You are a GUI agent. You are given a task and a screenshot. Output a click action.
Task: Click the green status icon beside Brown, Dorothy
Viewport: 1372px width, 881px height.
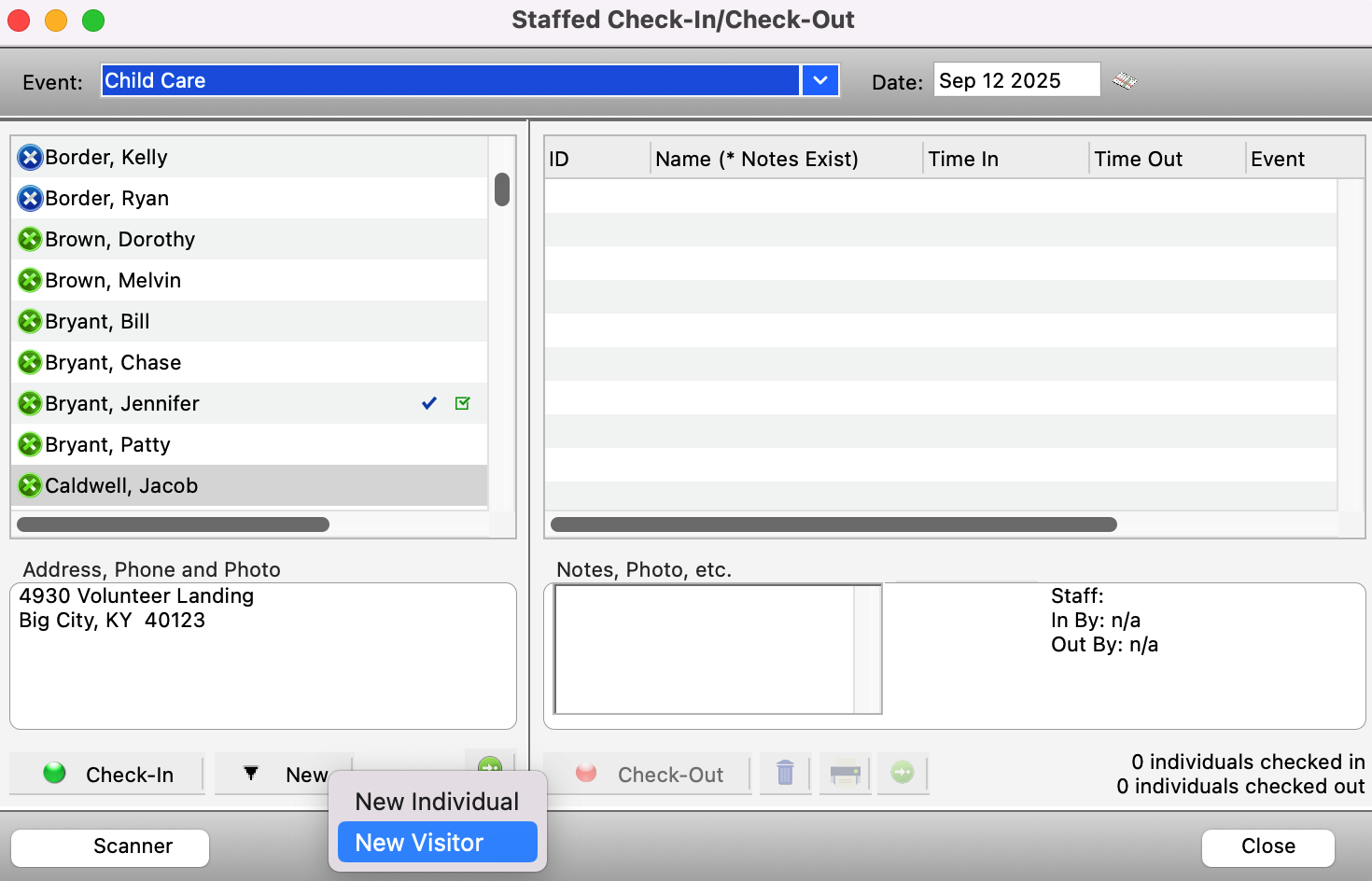[30, 239]
